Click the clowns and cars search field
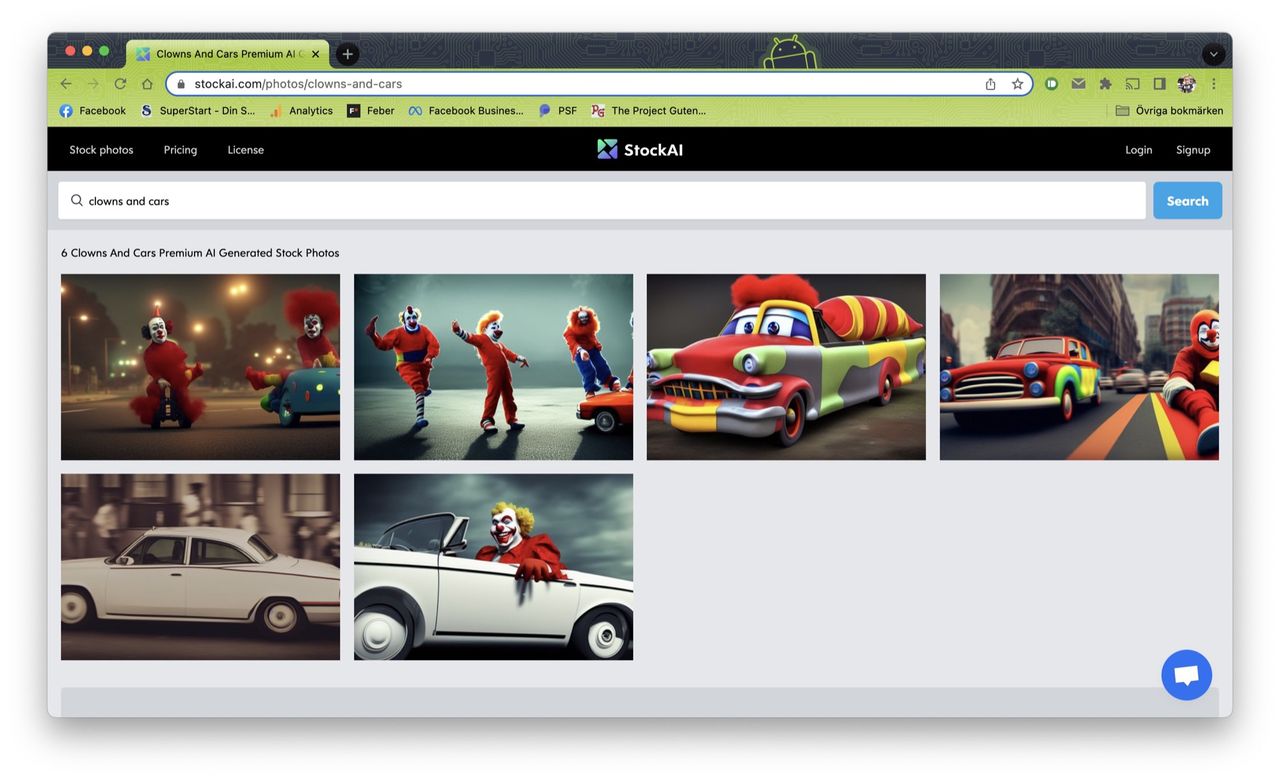 600,201
